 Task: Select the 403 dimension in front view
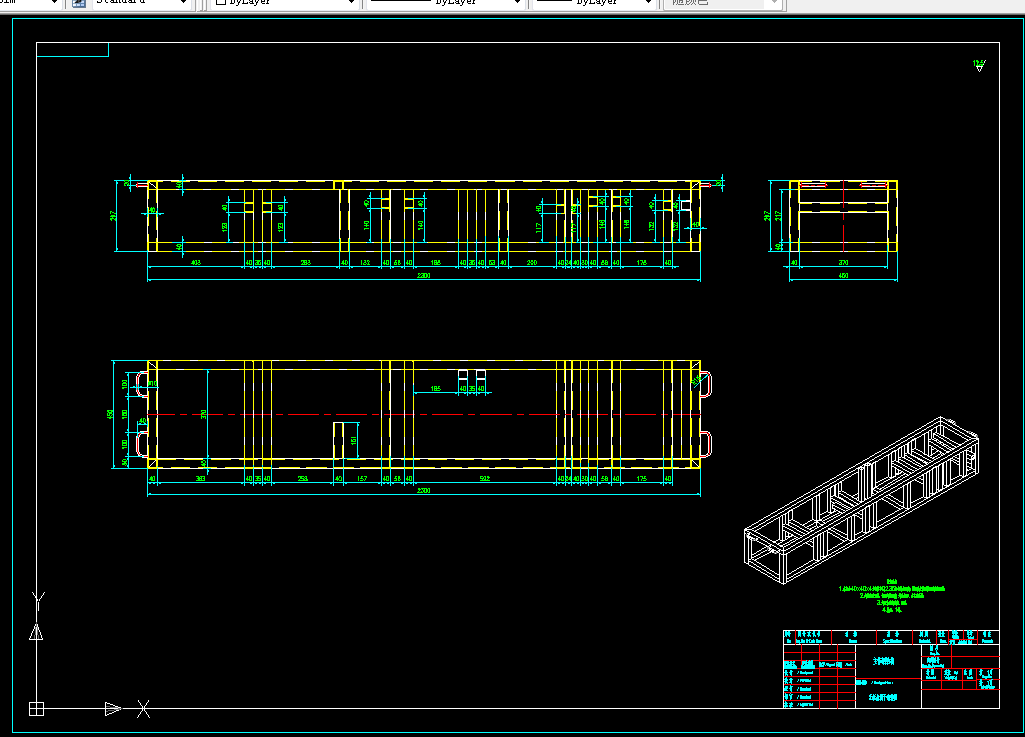tap(195, 263)
